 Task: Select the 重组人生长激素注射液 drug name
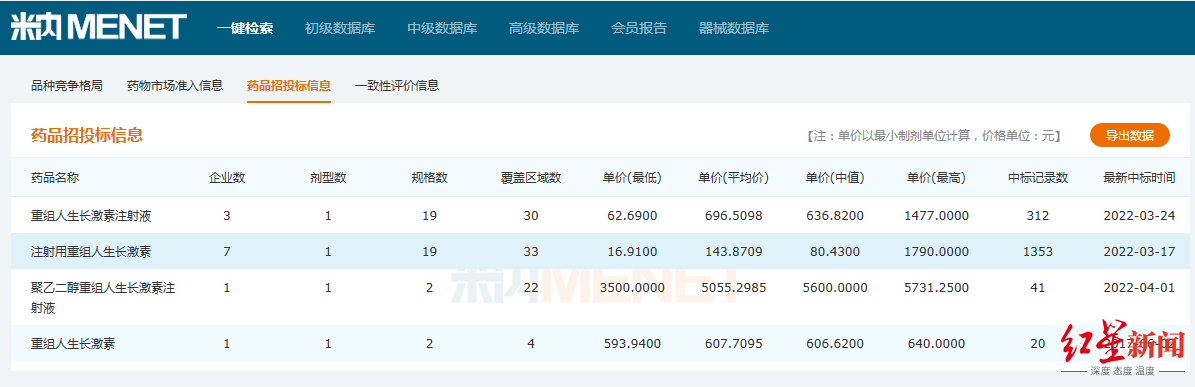pos(91,216)
